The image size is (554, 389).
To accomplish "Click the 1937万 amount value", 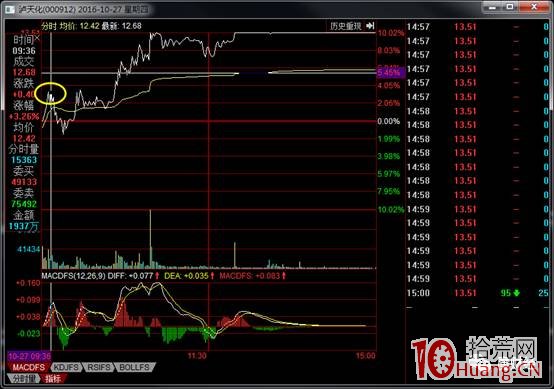I will [x=24, y=226].
